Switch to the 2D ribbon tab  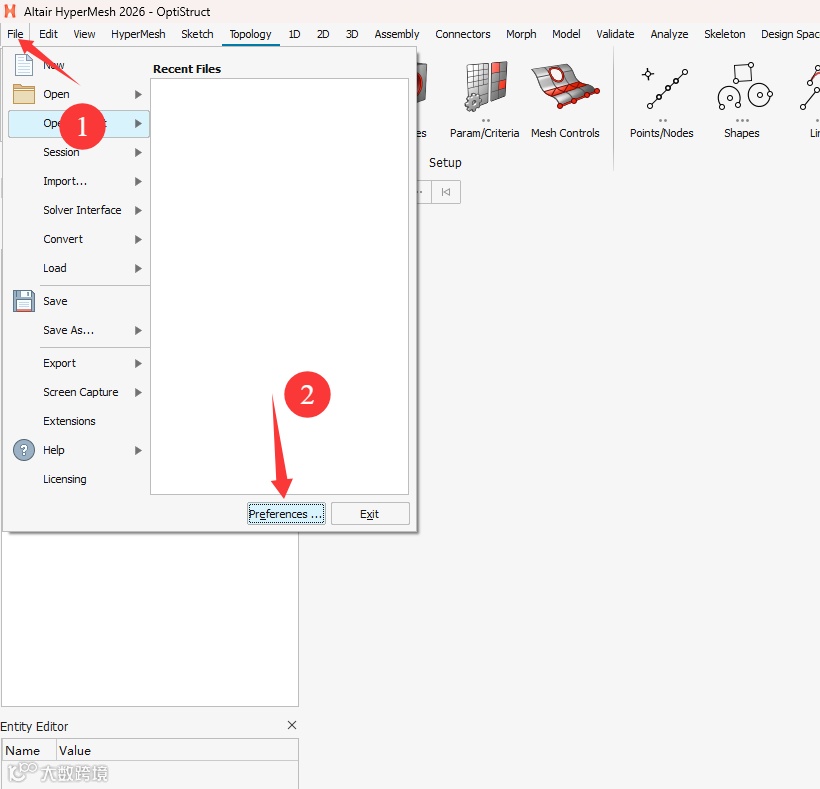[x=323, y=34]
